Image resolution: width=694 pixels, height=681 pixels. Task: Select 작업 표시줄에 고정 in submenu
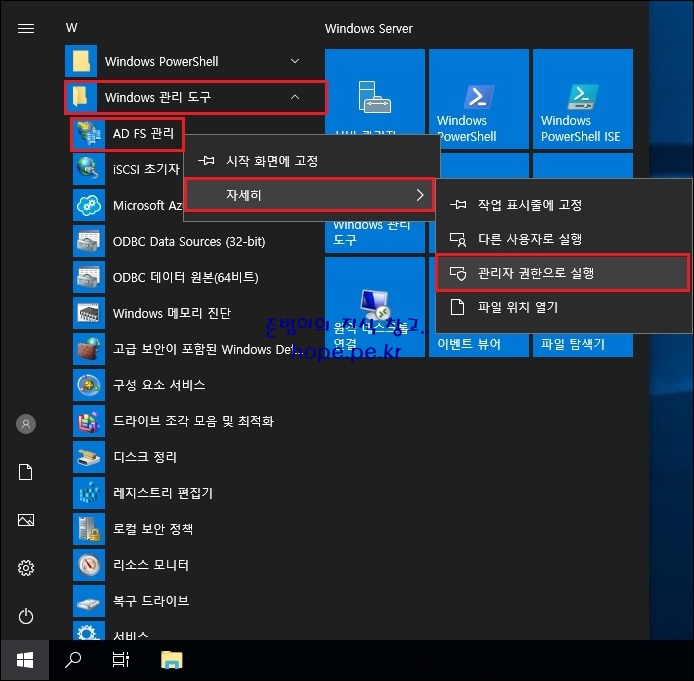(563, 205)
